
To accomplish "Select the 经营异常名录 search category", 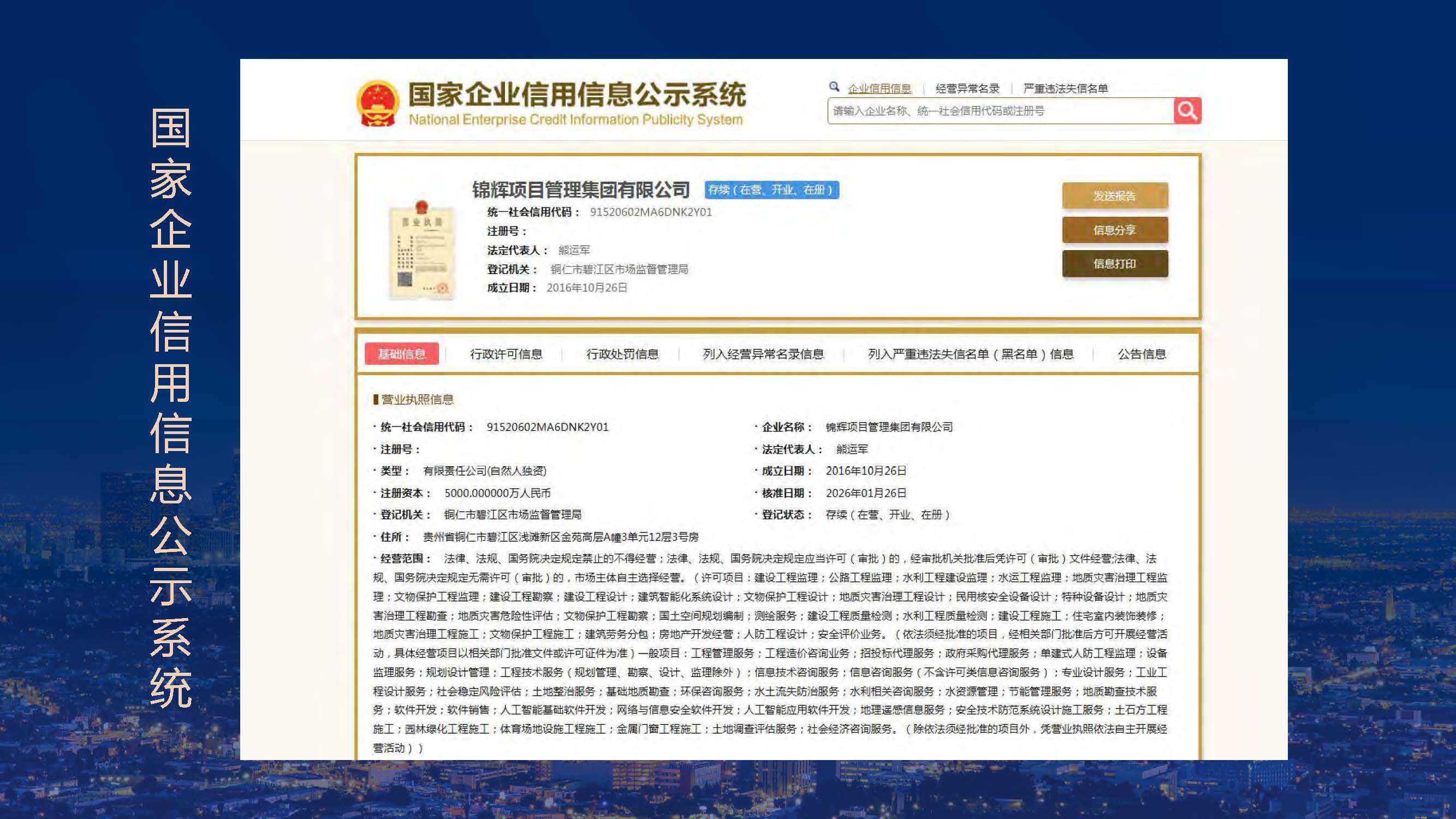I will tap(967, 89).
